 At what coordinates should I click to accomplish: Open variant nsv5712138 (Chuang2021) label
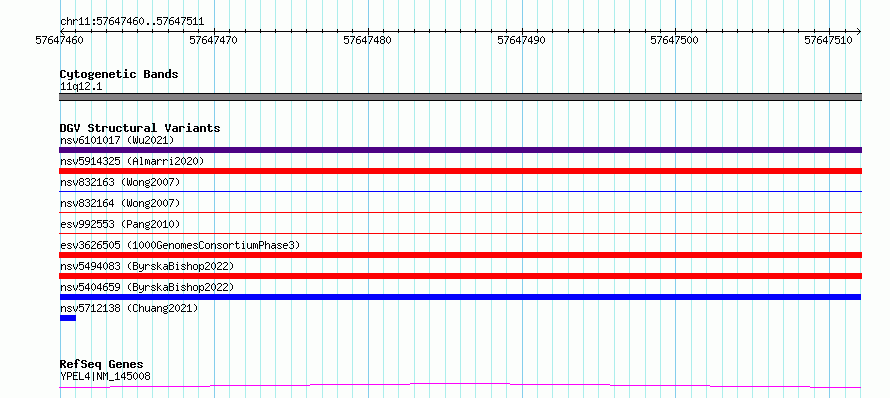[129, 308]
